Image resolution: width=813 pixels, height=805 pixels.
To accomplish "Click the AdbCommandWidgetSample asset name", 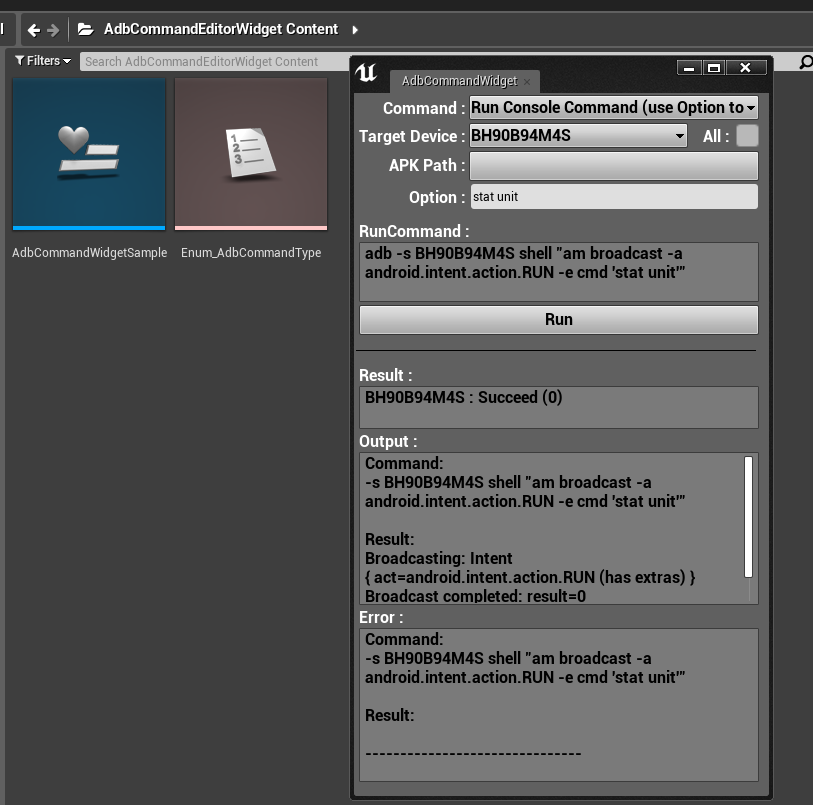I will 90,252.
